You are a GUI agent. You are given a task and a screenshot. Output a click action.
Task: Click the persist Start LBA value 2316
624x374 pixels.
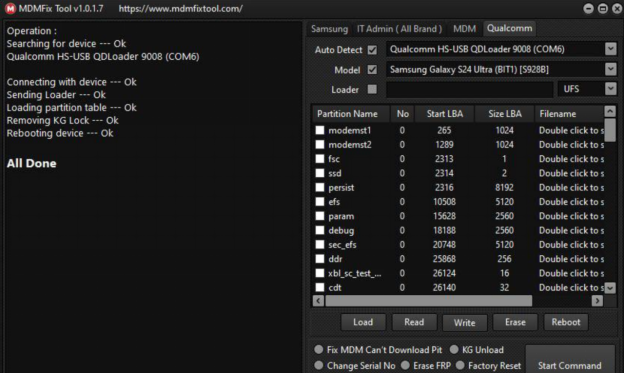[x=444, y=187]
